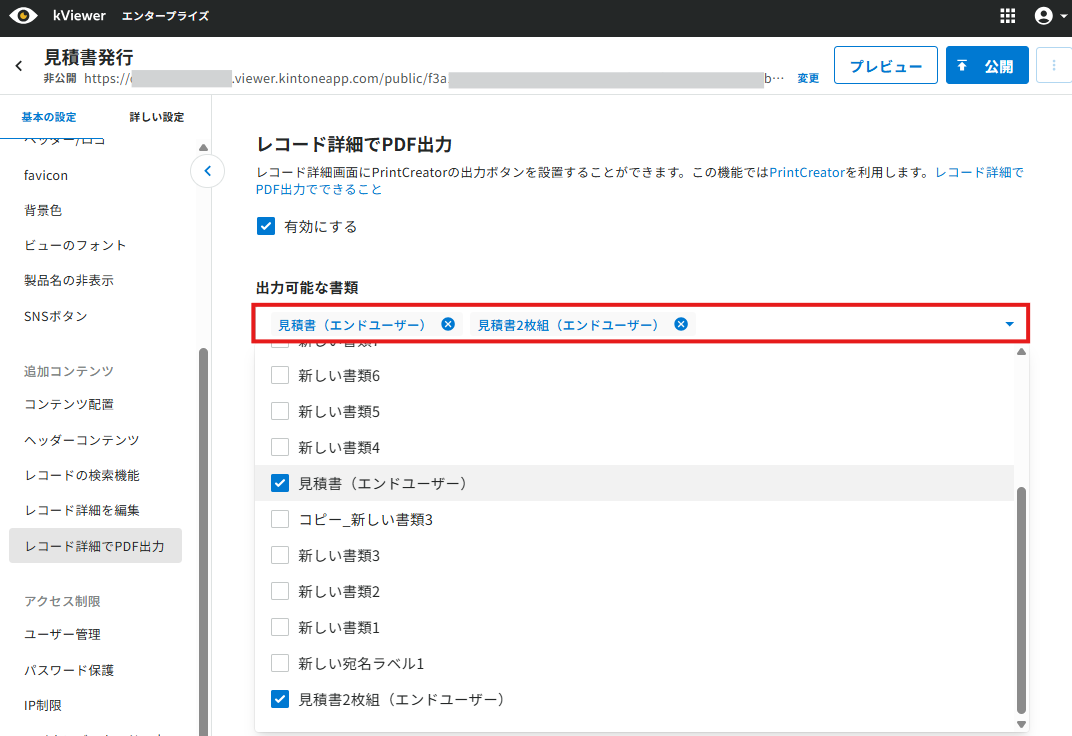Click the kViewer eye logo
This screenshot has width=1072, height=736.
pyautogui.click(x=23, y=16)
